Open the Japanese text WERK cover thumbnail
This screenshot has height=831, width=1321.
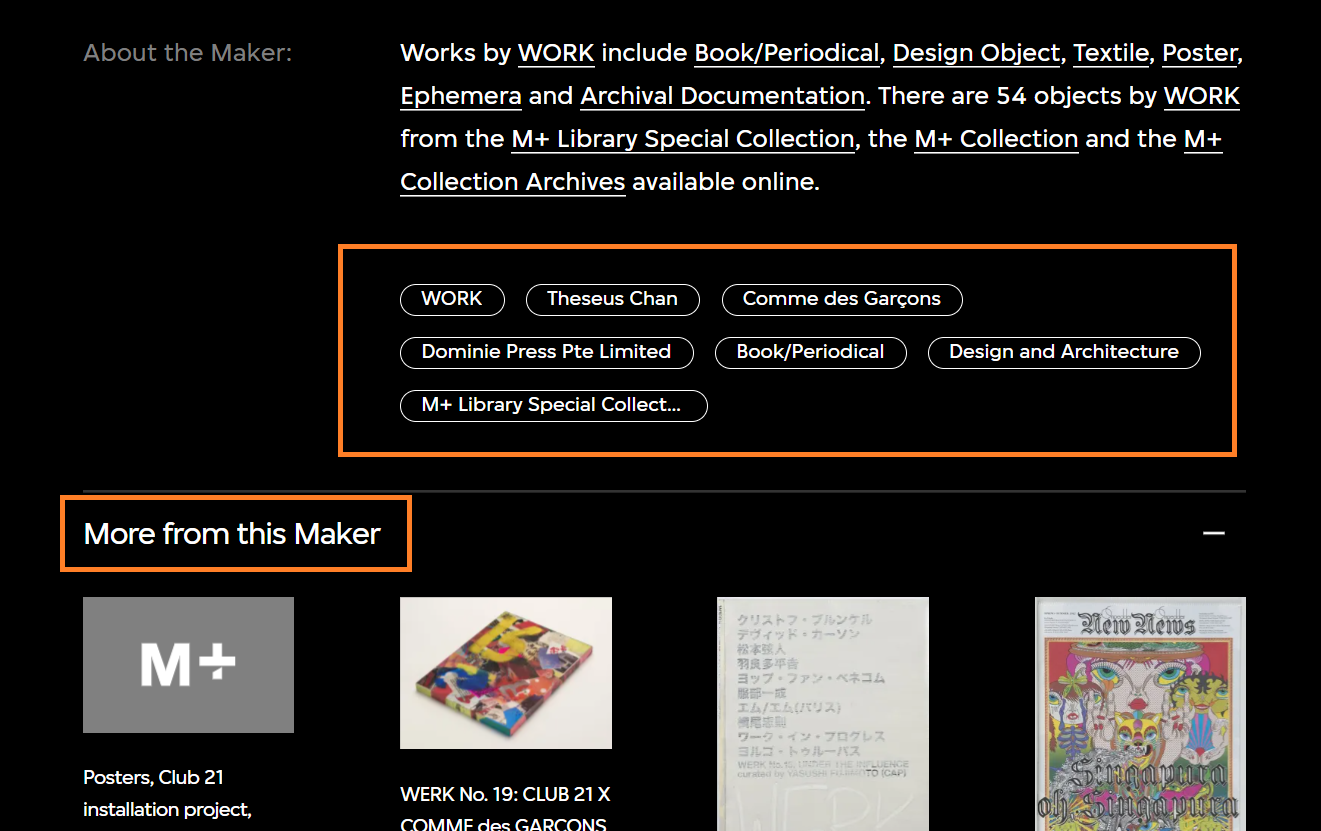[x=823, y=714]
